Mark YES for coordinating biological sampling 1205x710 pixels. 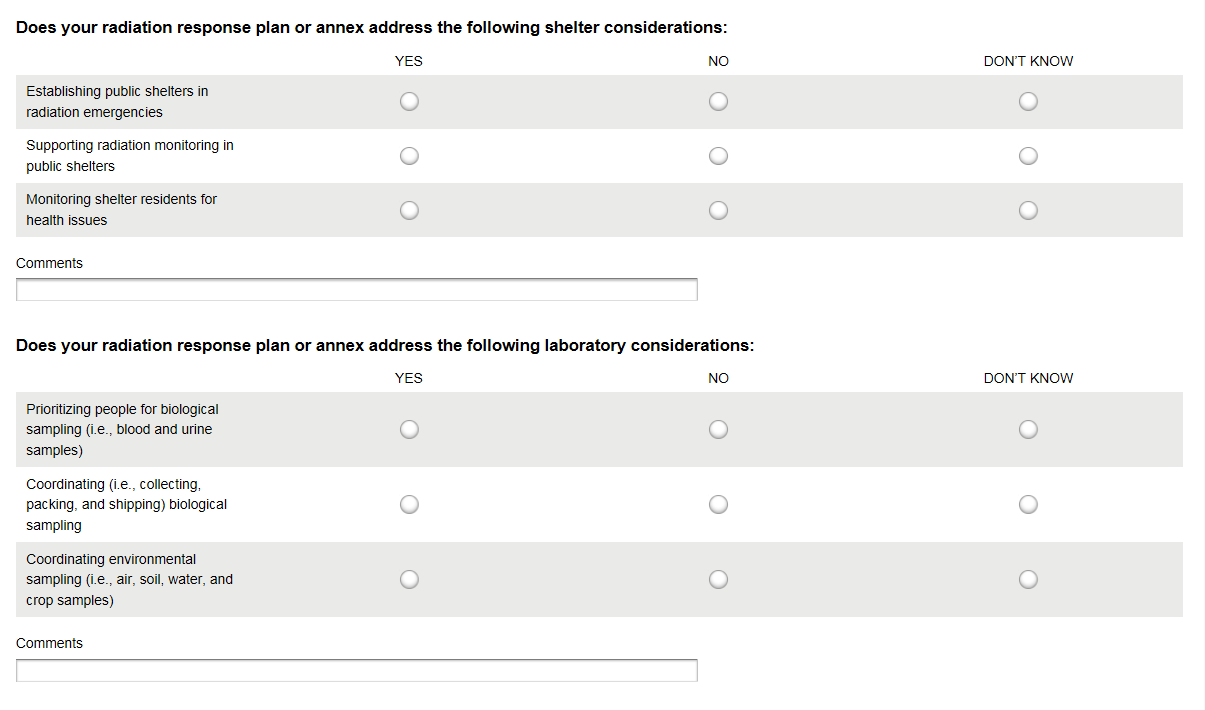pos(409,504)
